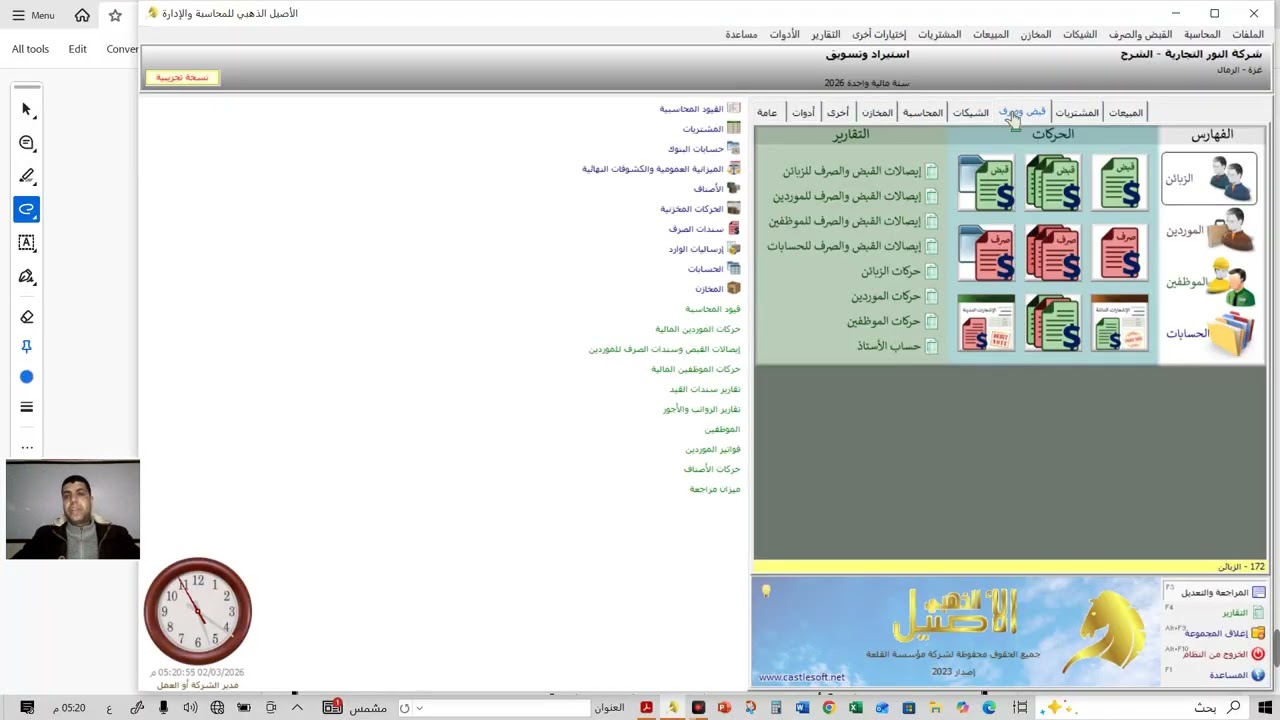1280x720 pixels.
Task: Select the employees (الموظفين) index icon
Action: (1209, 282)
